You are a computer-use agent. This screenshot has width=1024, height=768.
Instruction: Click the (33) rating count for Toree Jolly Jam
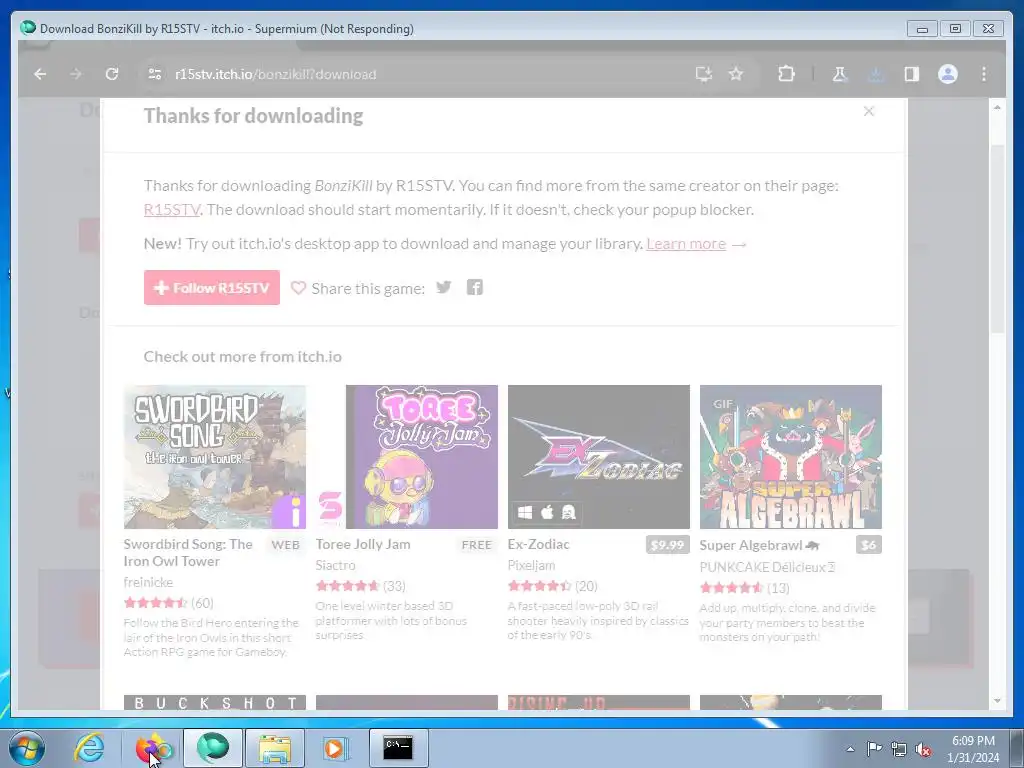coord(394,586)
